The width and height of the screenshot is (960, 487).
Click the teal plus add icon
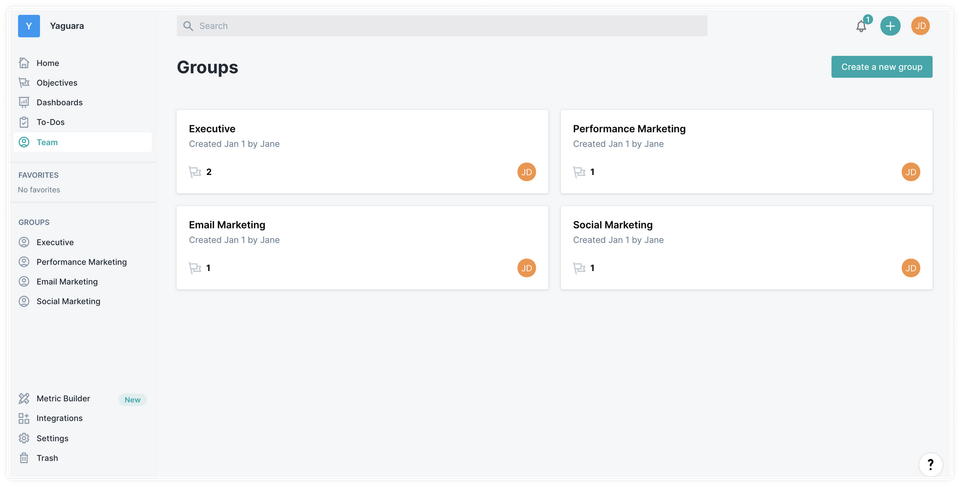[890, 26]
